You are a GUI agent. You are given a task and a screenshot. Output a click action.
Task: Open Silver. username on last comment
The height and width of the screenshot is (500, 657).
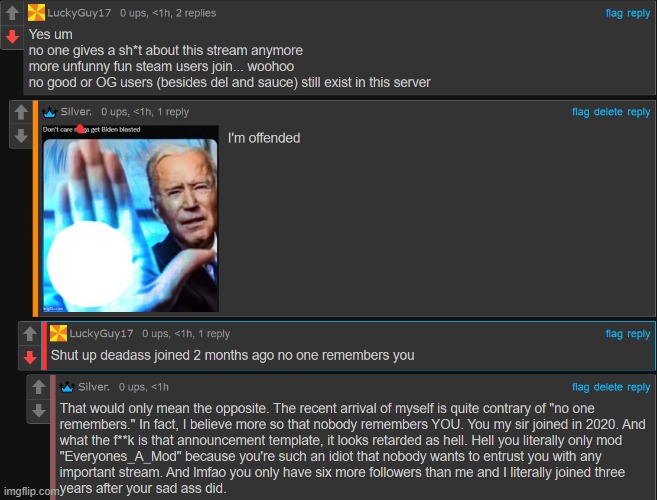[x=94, y=387]
